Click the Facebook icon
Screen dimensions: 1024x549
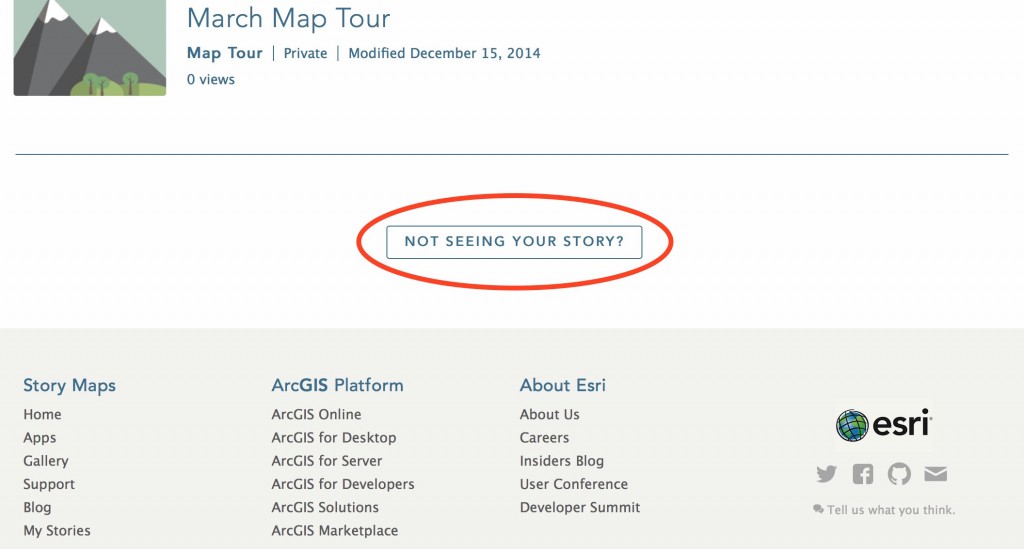[863, 474]
